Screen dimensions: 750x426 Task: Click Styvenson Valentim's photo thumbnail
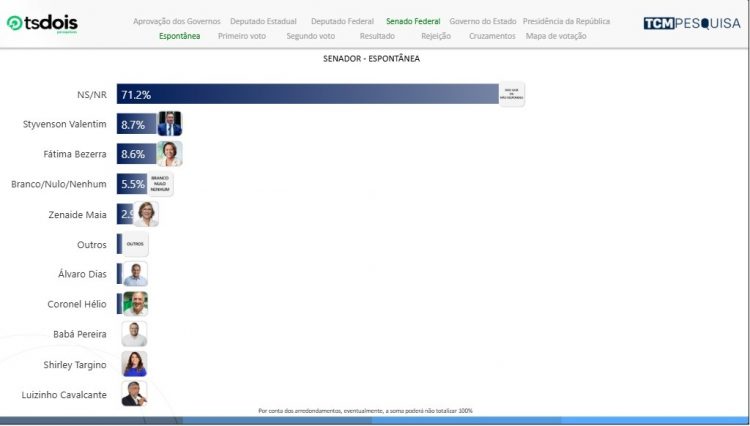[x=169, y=124]
